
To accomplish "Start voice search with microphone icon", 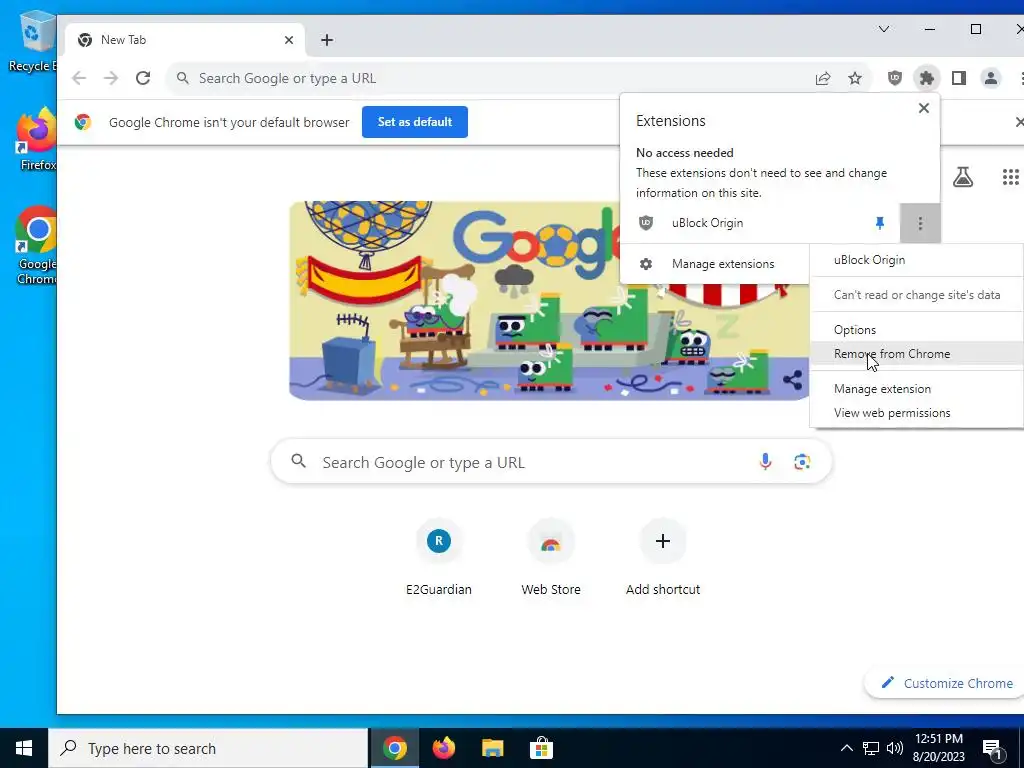I will (x=765, y=462).
